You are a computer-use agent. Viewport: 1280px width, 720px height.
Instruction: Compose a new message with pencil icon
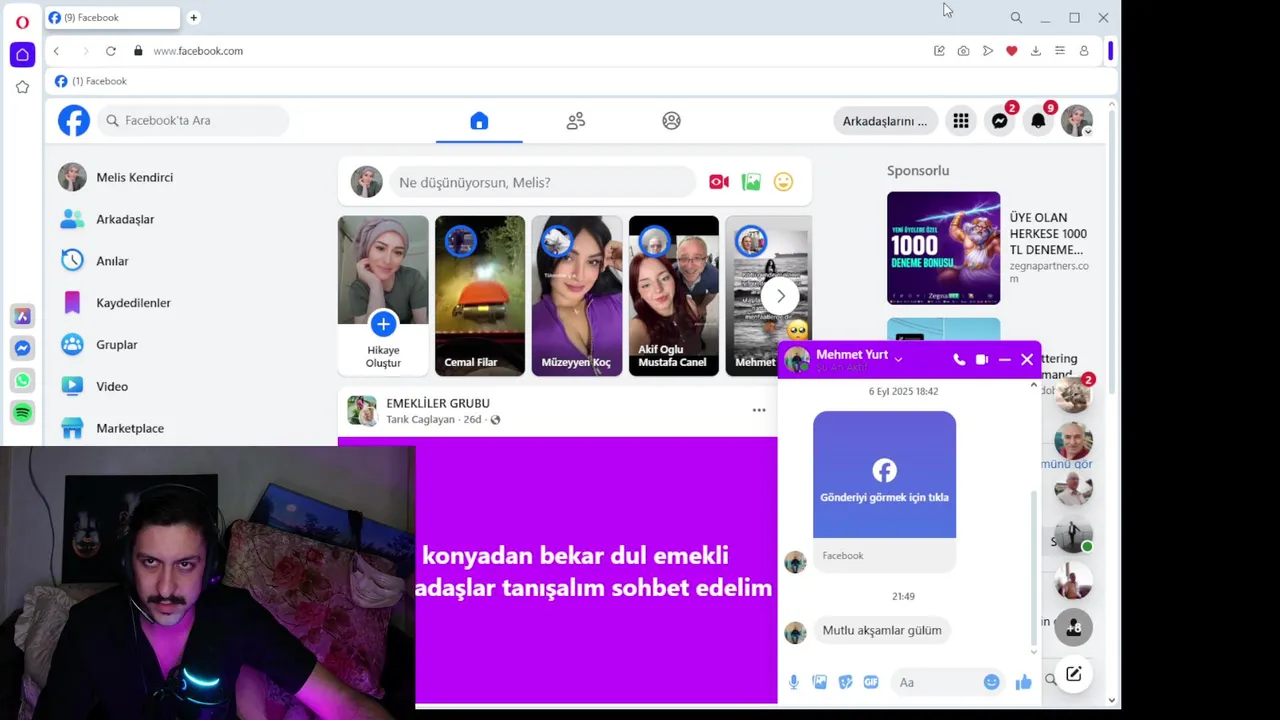pyautogui.click(x=1073, y=674)
